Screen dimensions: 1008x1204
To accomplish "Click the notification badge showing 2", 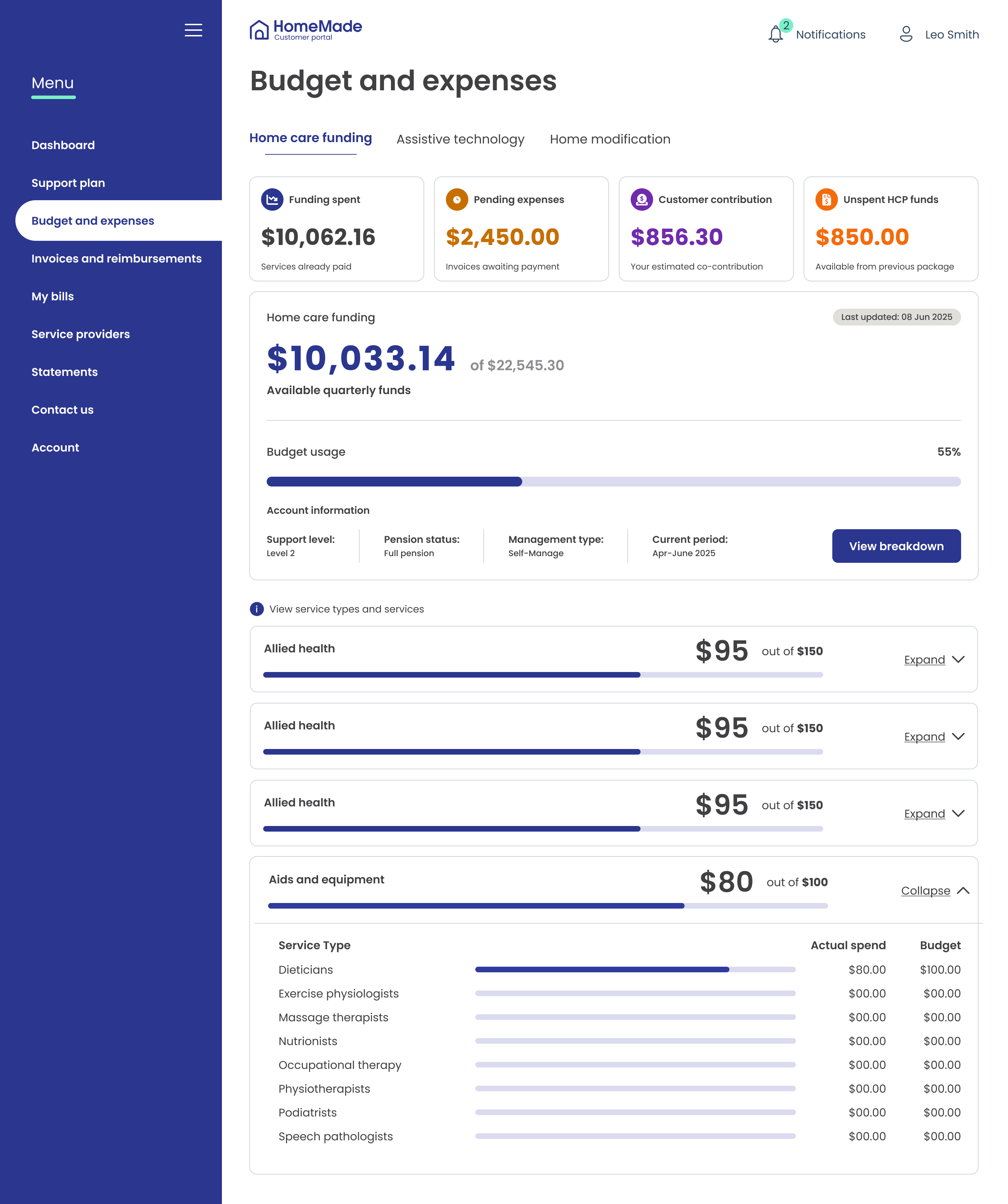I will (x=786, y=25).
